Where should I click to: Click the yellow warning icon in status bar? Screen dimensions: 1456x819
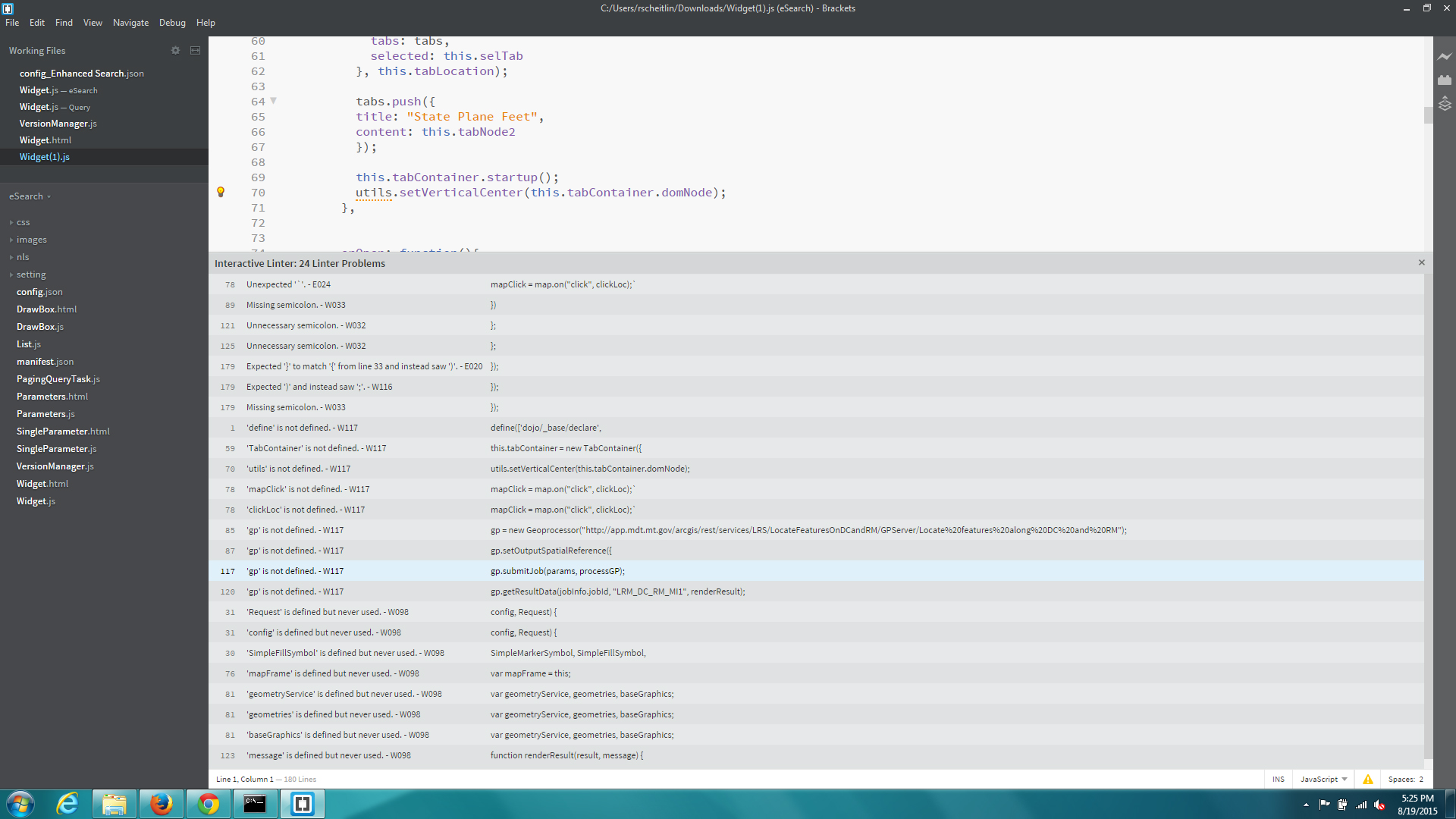(1368, 779)
